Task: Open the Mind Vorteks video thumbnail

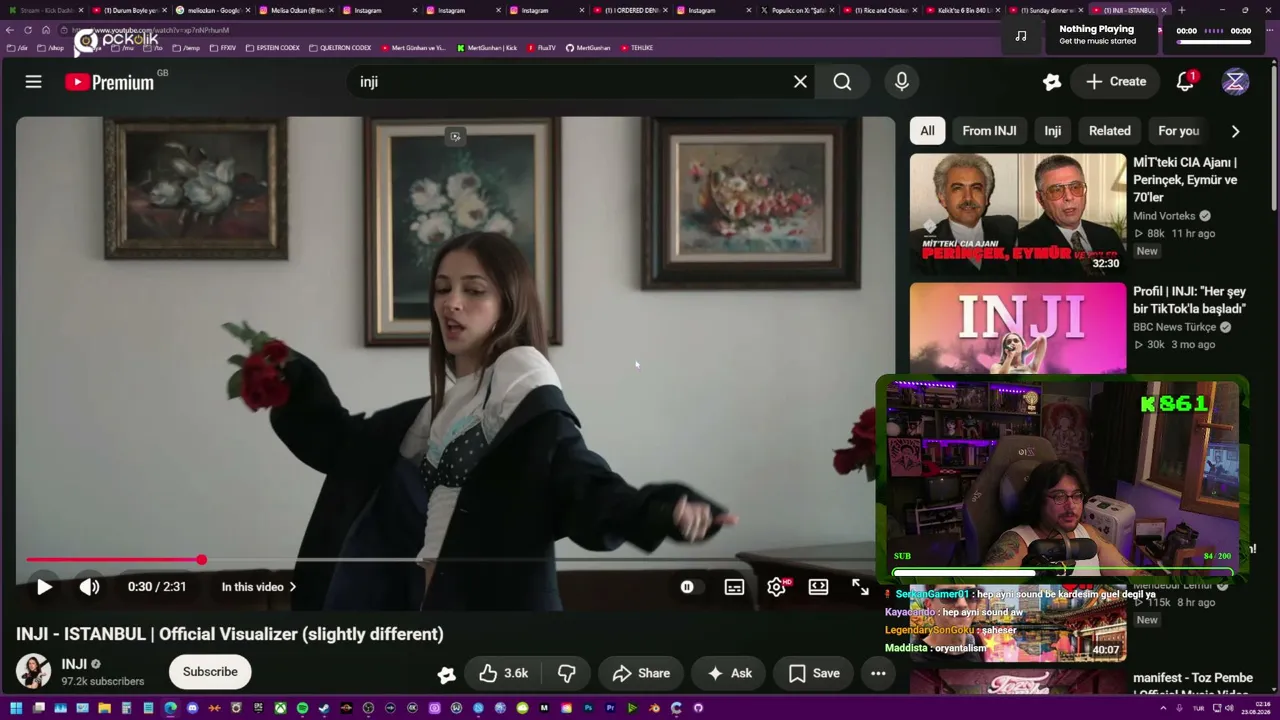Action: coord(1018,214)
